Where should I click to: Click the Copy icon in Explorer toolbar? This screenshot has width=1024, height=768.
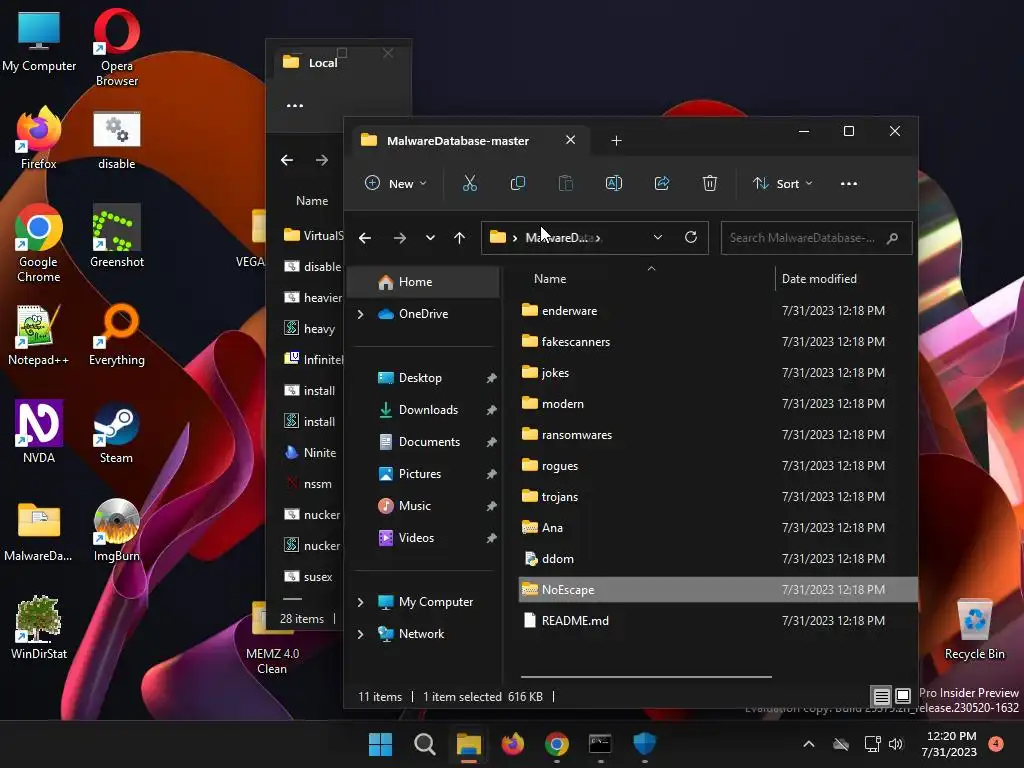tap(517, 184)
